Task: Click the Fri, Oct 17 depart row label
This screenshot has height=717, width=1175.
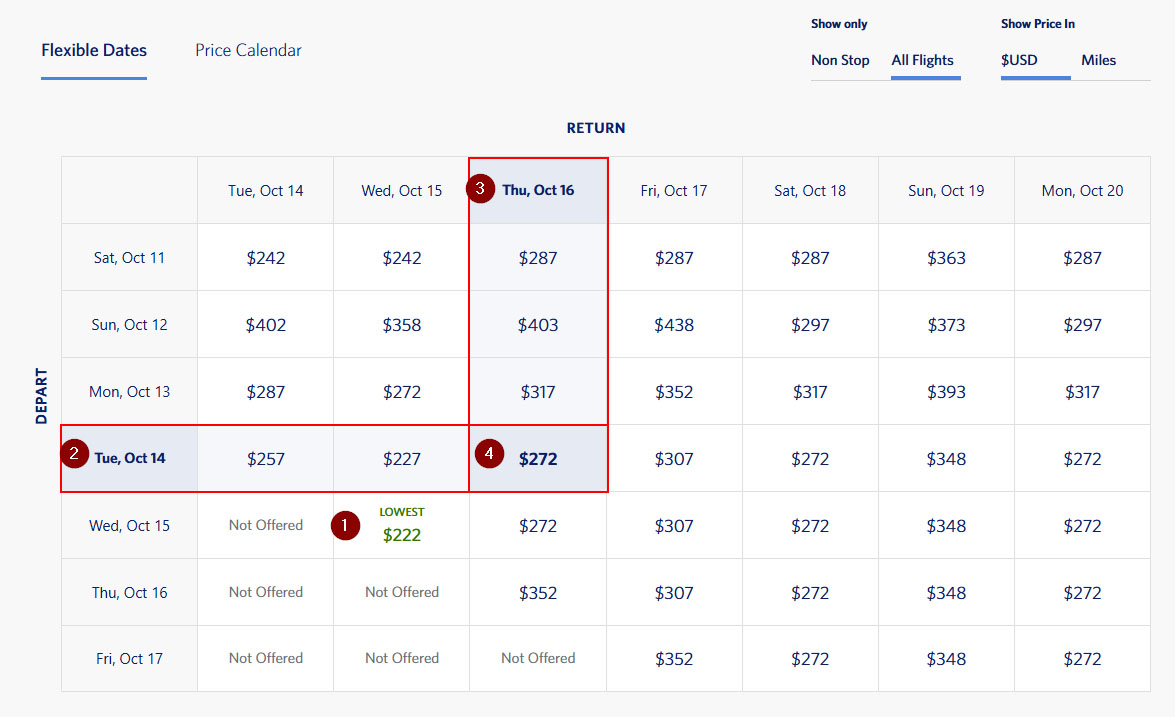Action: [130, 658]
